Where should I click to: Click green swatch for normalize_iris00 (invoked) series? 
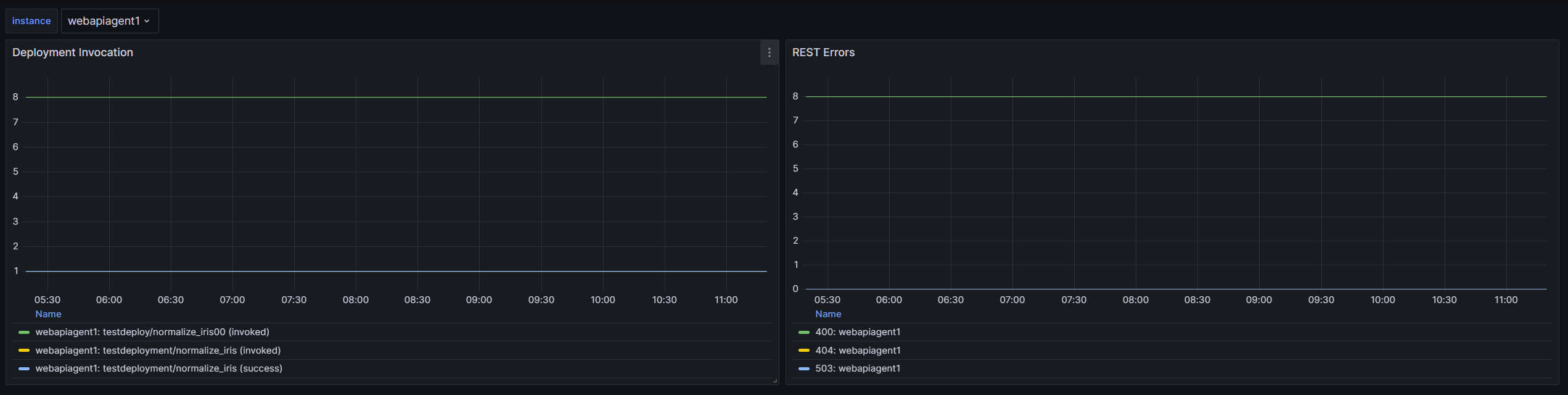24,332
